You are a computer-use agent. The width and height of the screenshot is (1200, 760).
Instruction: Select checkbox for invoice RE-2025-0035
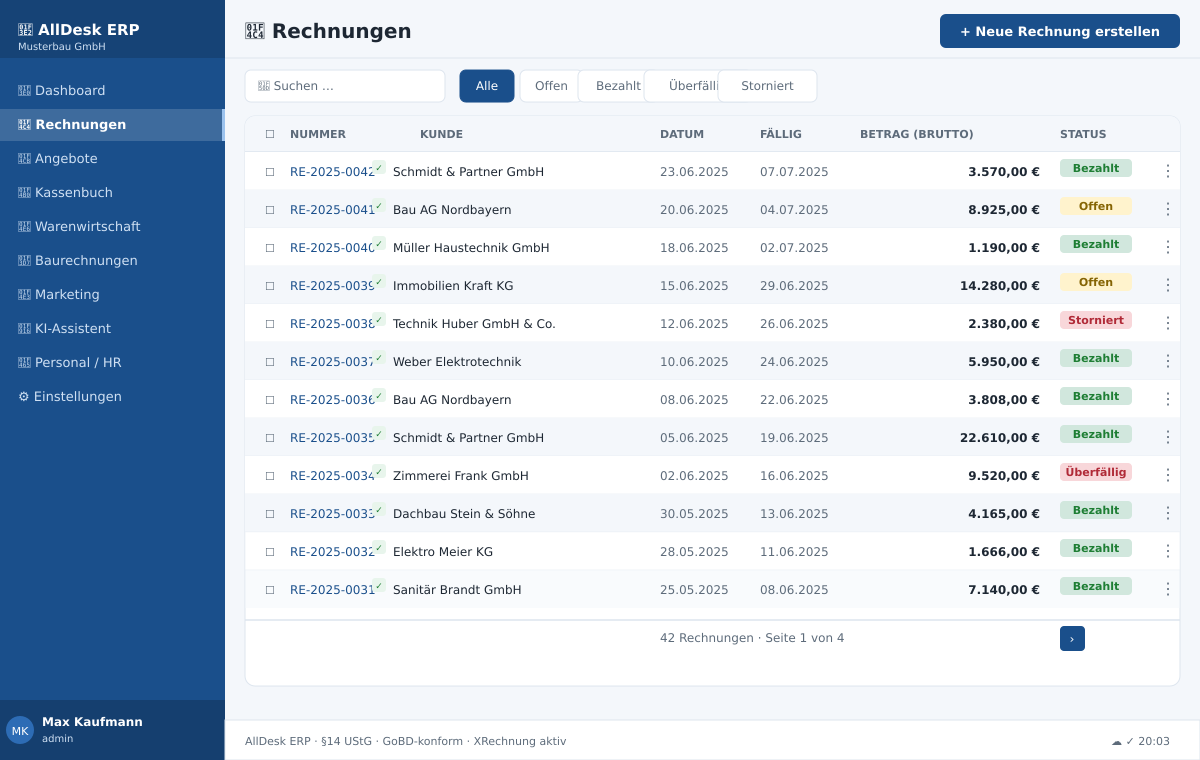270,438
